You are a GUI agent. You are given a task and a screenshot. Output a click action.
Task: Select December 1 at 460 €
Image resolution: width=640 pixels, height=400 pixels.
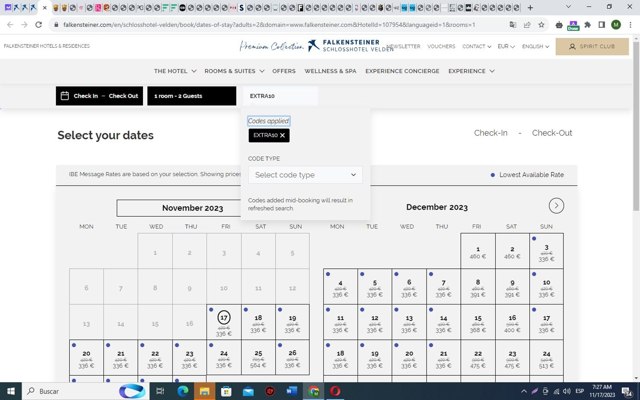478,251
